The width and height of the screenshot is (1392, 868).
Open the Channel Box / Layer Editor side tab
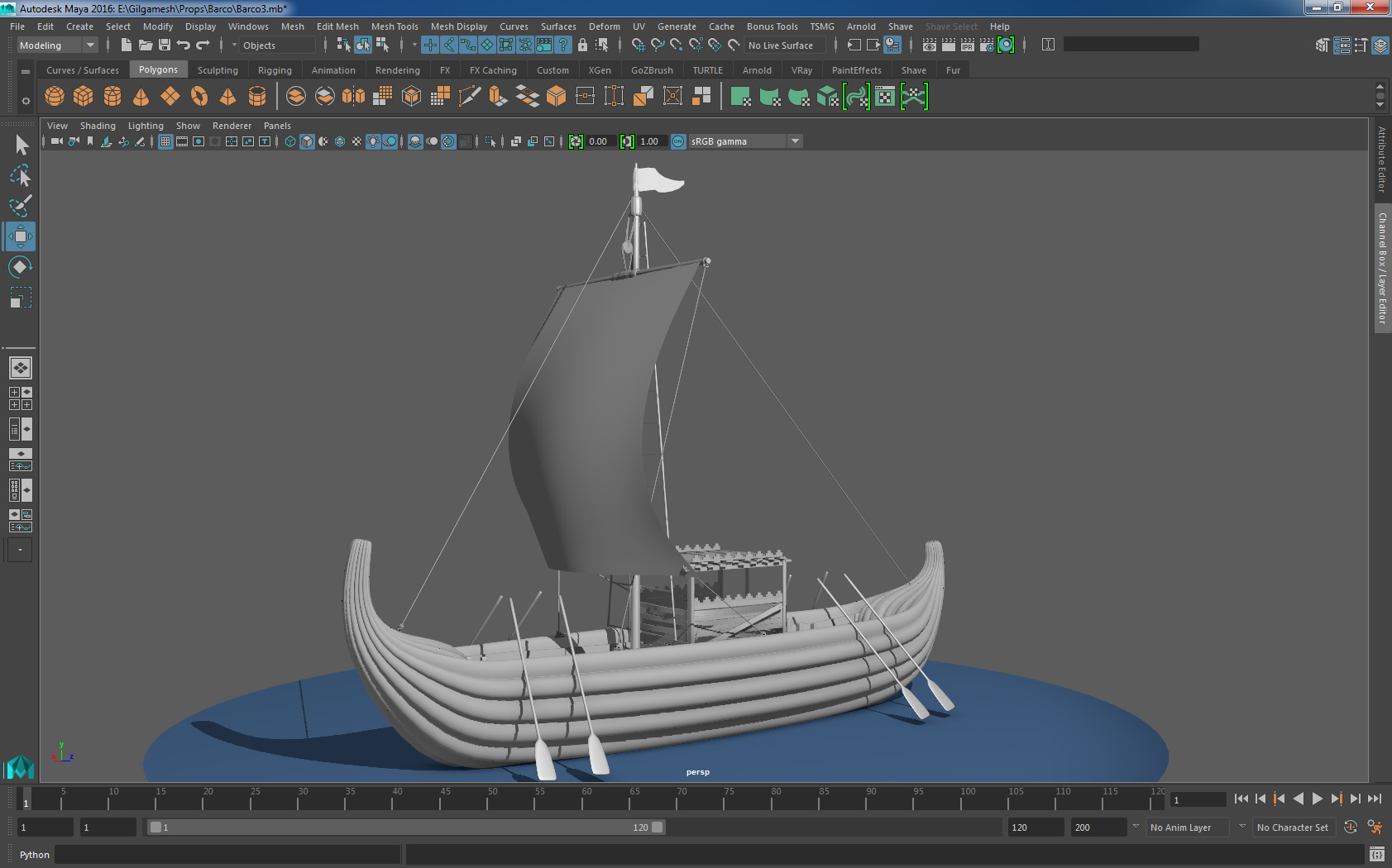point(1382,268)
